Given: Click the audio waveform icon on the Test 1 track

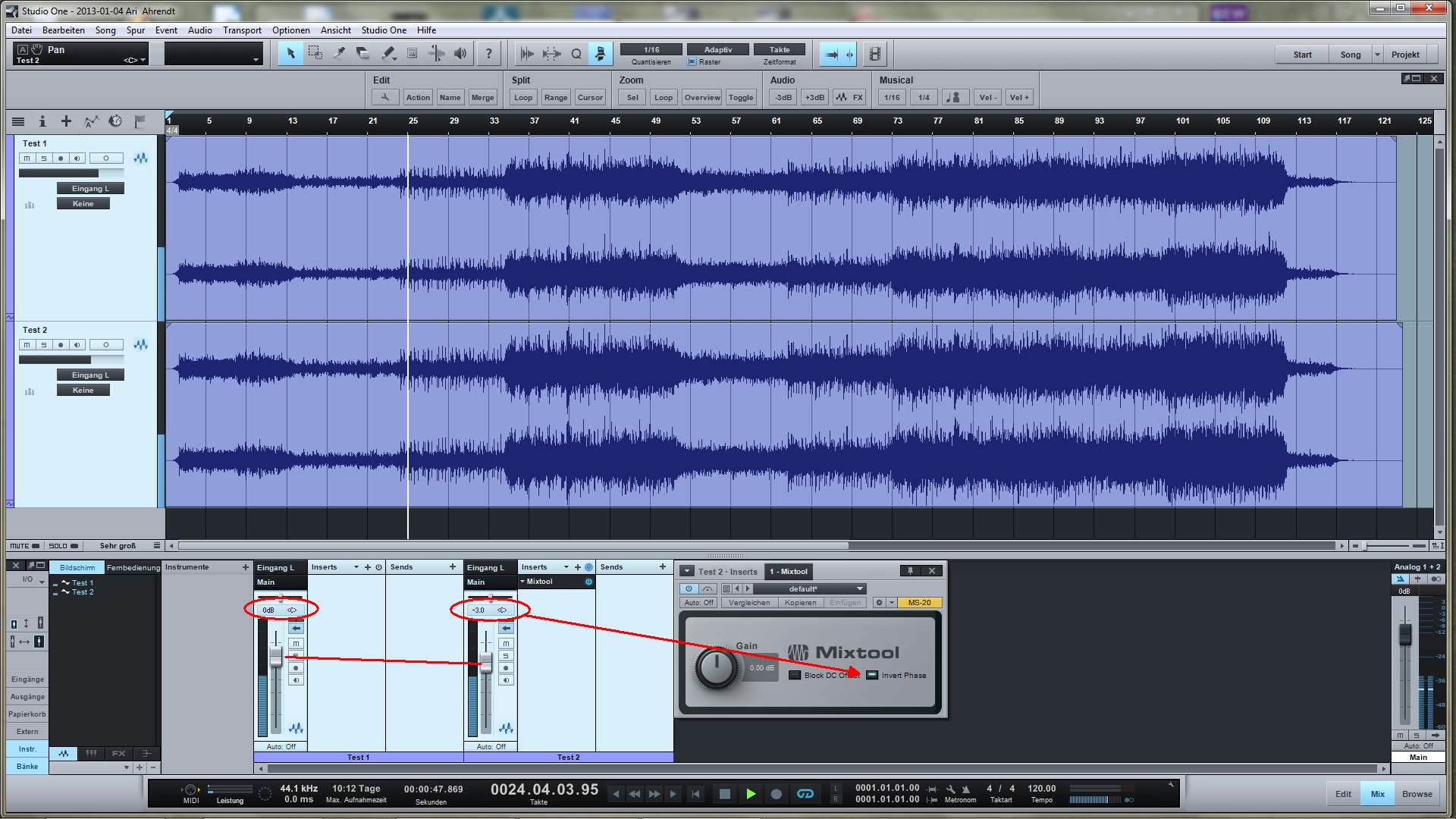Looking at the screenshot, I should coord(140,158).
